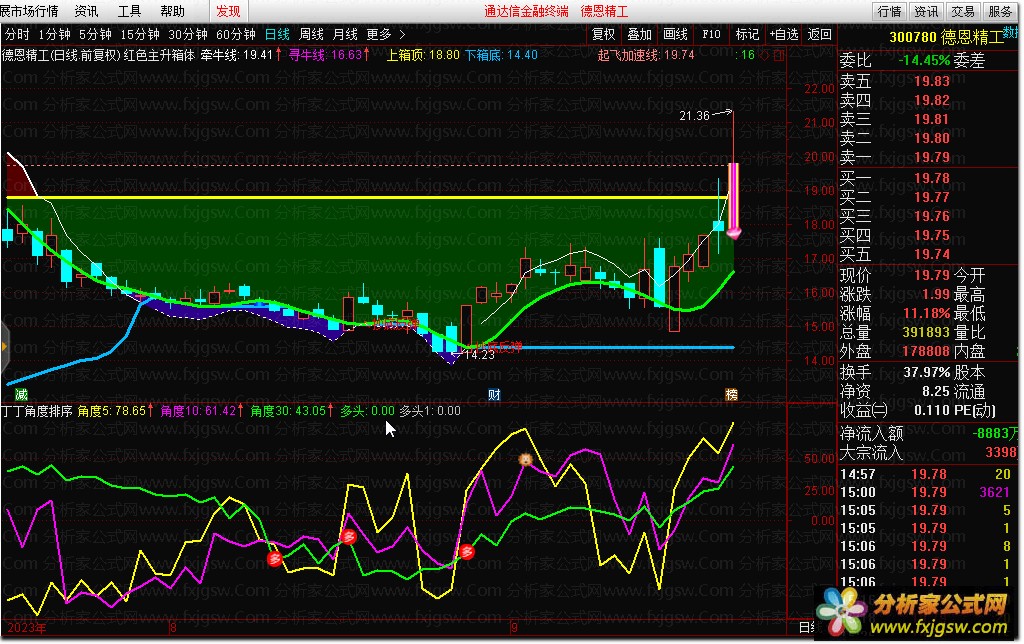Click the 返回 back button
Viewport: 1024px width, 644px height.
[820, 35]
